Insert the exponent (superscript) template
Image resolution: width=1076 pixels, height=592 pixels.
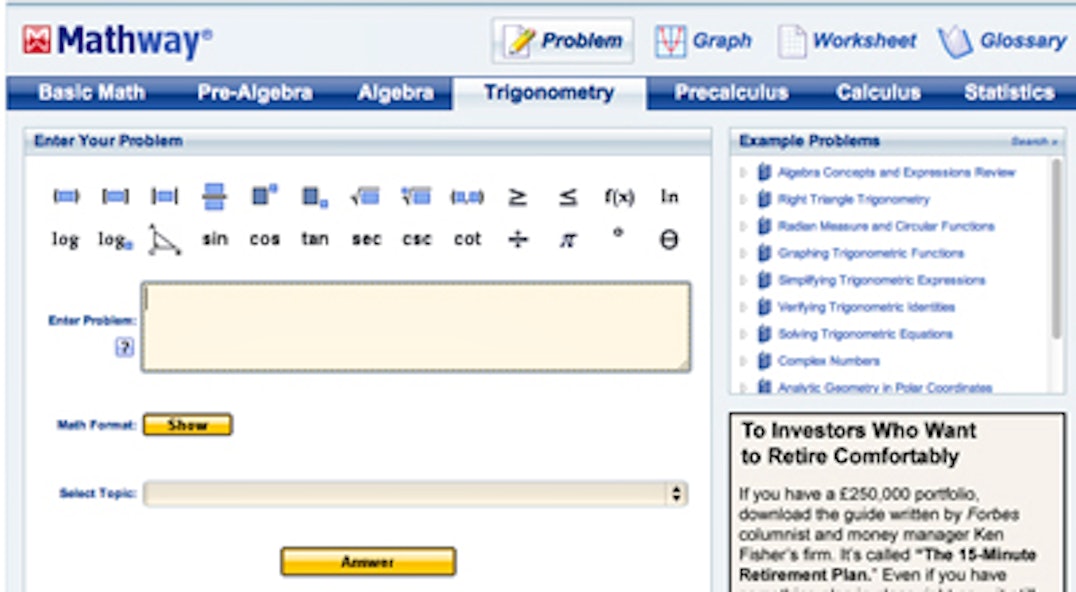(x=264, y=196)
